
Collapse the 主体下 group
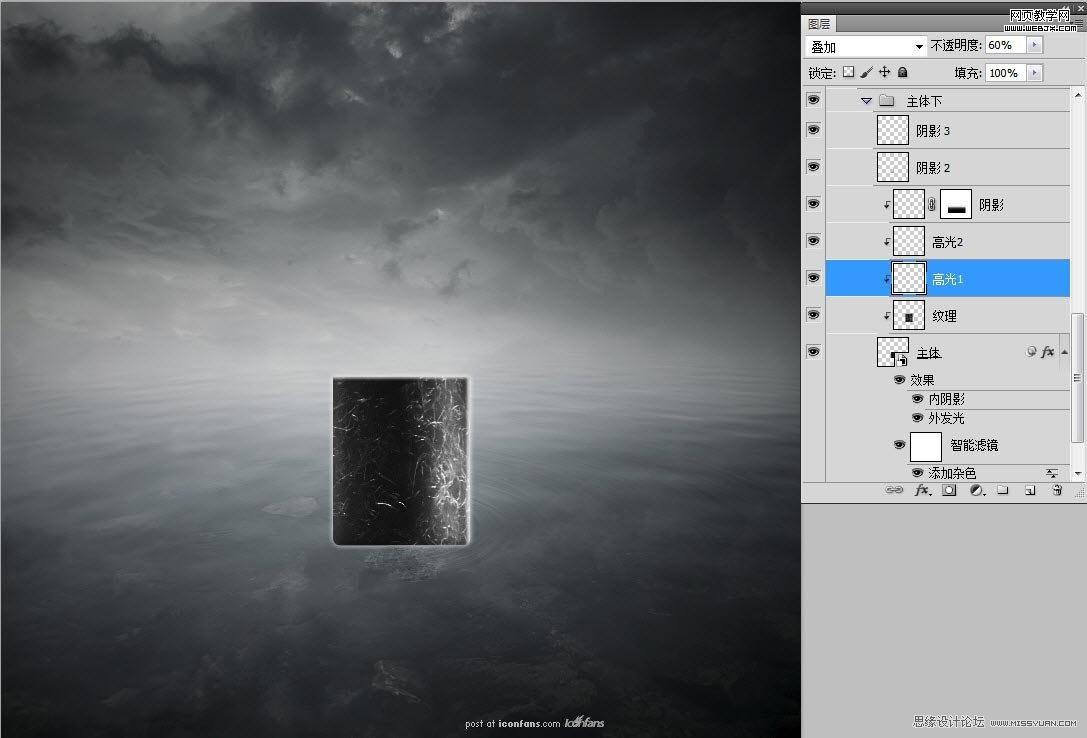[x=864, y=100]
